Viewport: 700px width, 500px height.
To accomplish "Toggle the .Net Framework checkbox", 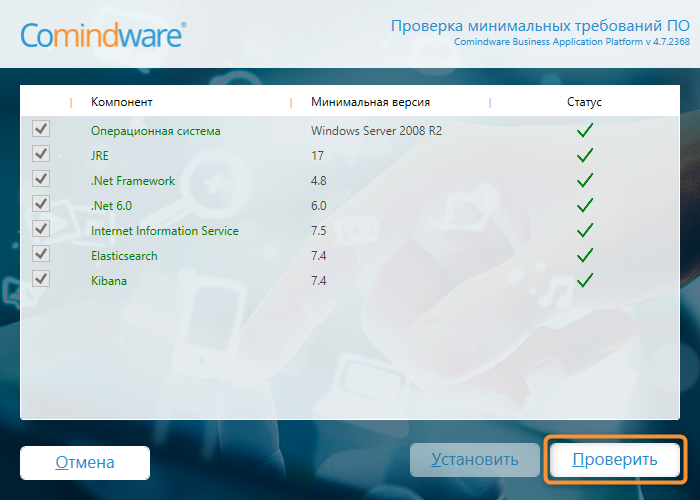I will tap(41, 179).
